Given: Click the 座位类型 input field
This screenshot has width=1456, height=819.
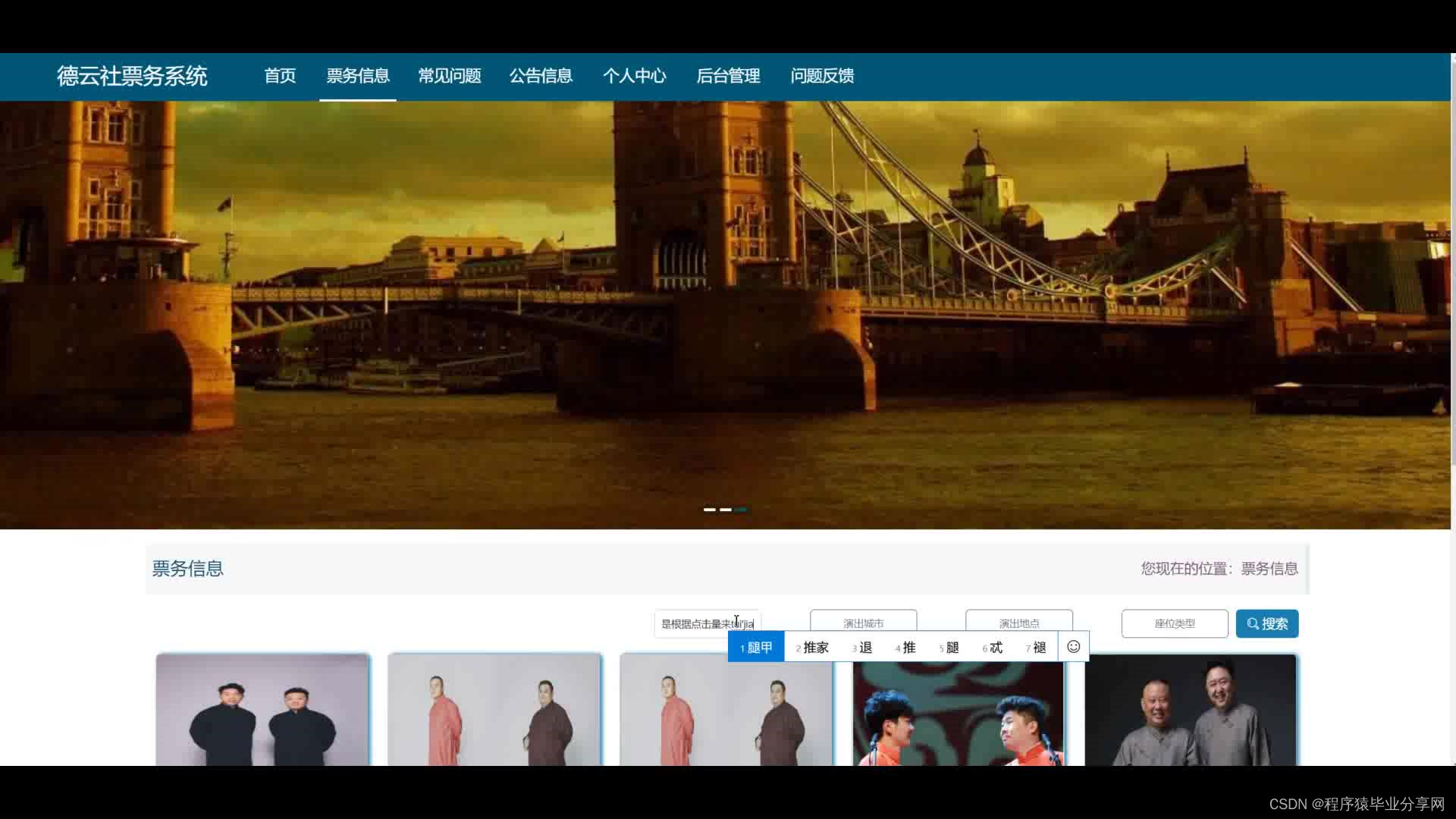Looking at the screenshot, I should [1174, 623].
